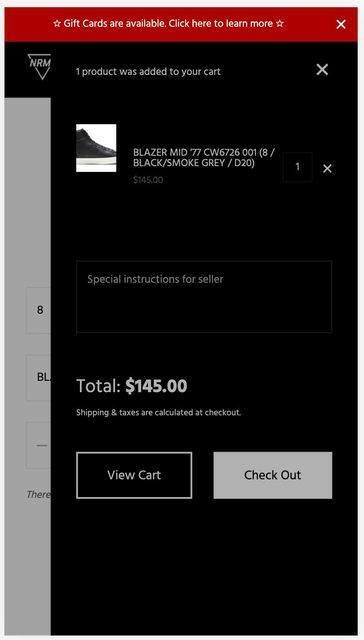Close the cart drawer with the X
The height and width of the screenshot is (640, 364).
[322, 70]
